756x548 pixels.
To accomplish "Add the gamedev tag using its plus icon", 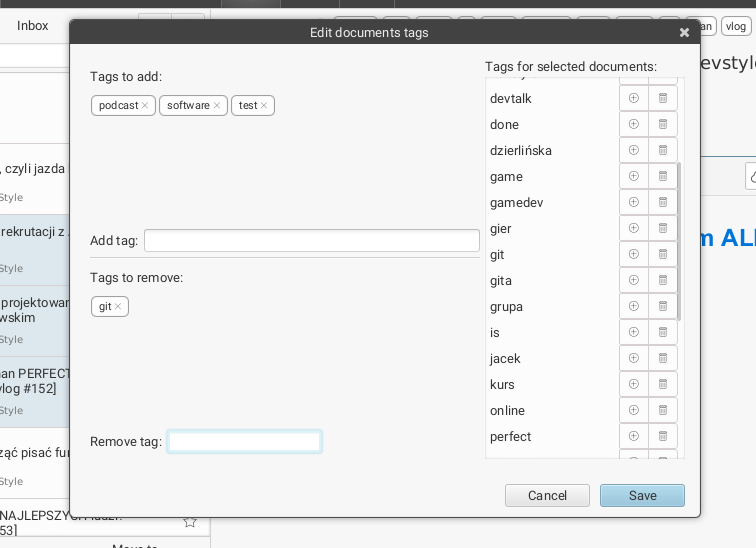I will pos(633,202).
